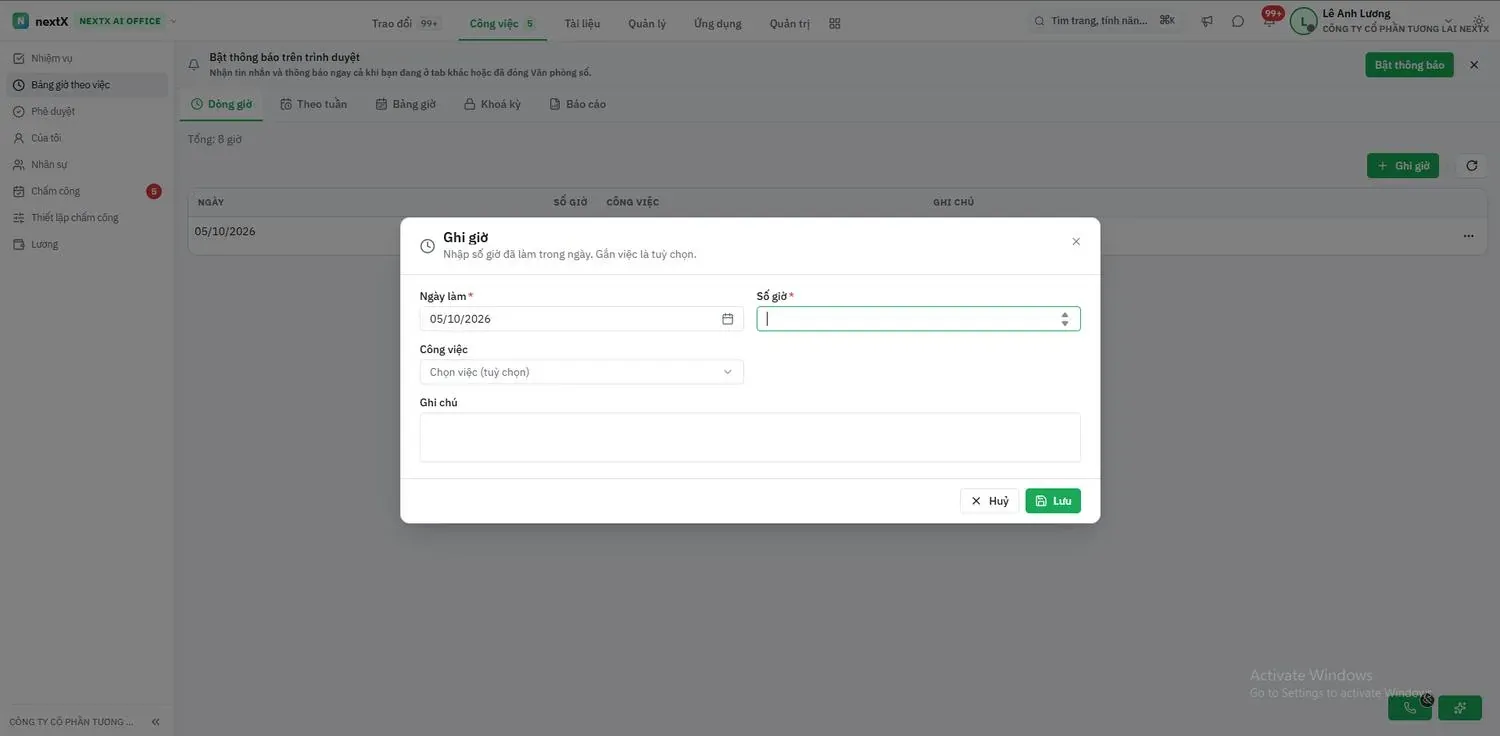The height and width of the screenshot is (736, 1500).
Task: Open the three-dot menu on 05/10/2026 row
Action: [1468, 236]
